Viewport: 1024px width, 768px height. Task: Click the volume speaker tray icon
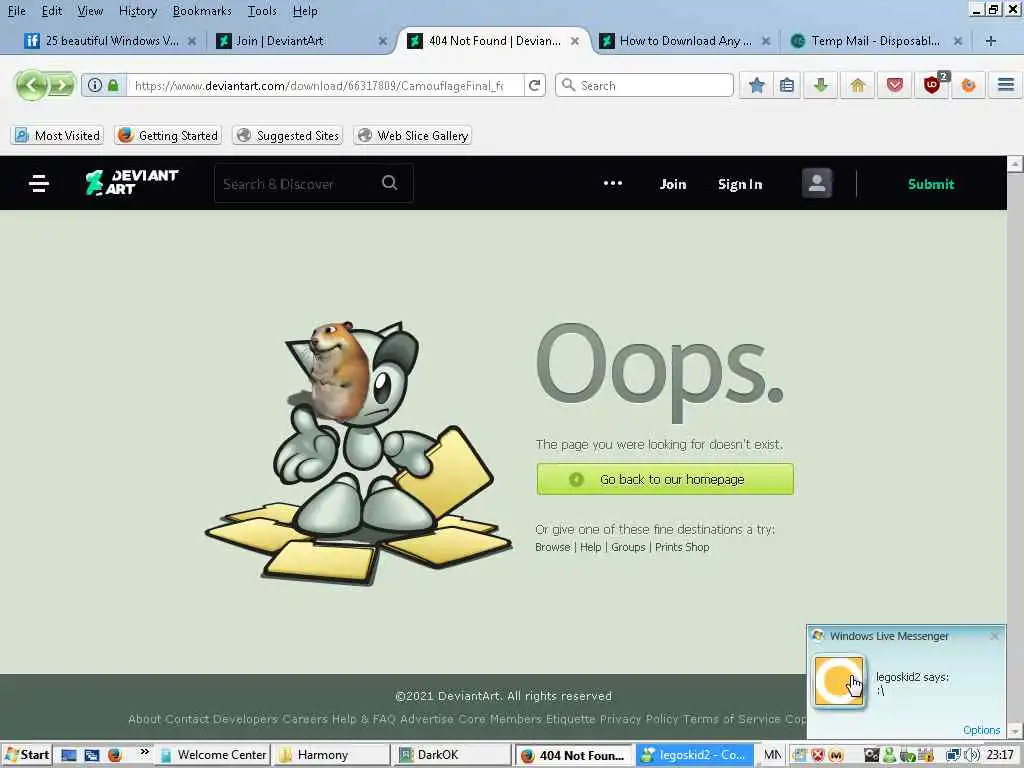coord(972,756)
